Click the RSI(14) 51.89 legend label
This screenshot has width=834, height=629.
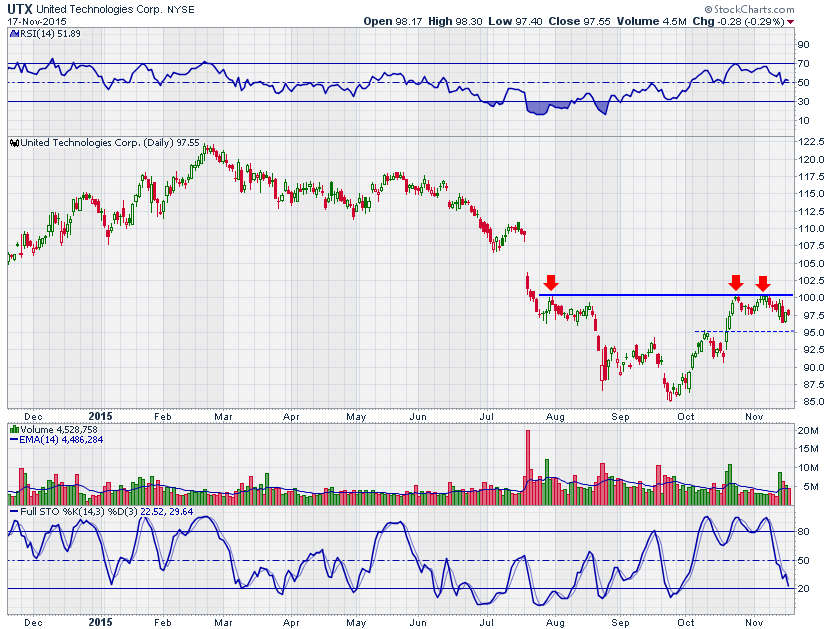[50, 33]
